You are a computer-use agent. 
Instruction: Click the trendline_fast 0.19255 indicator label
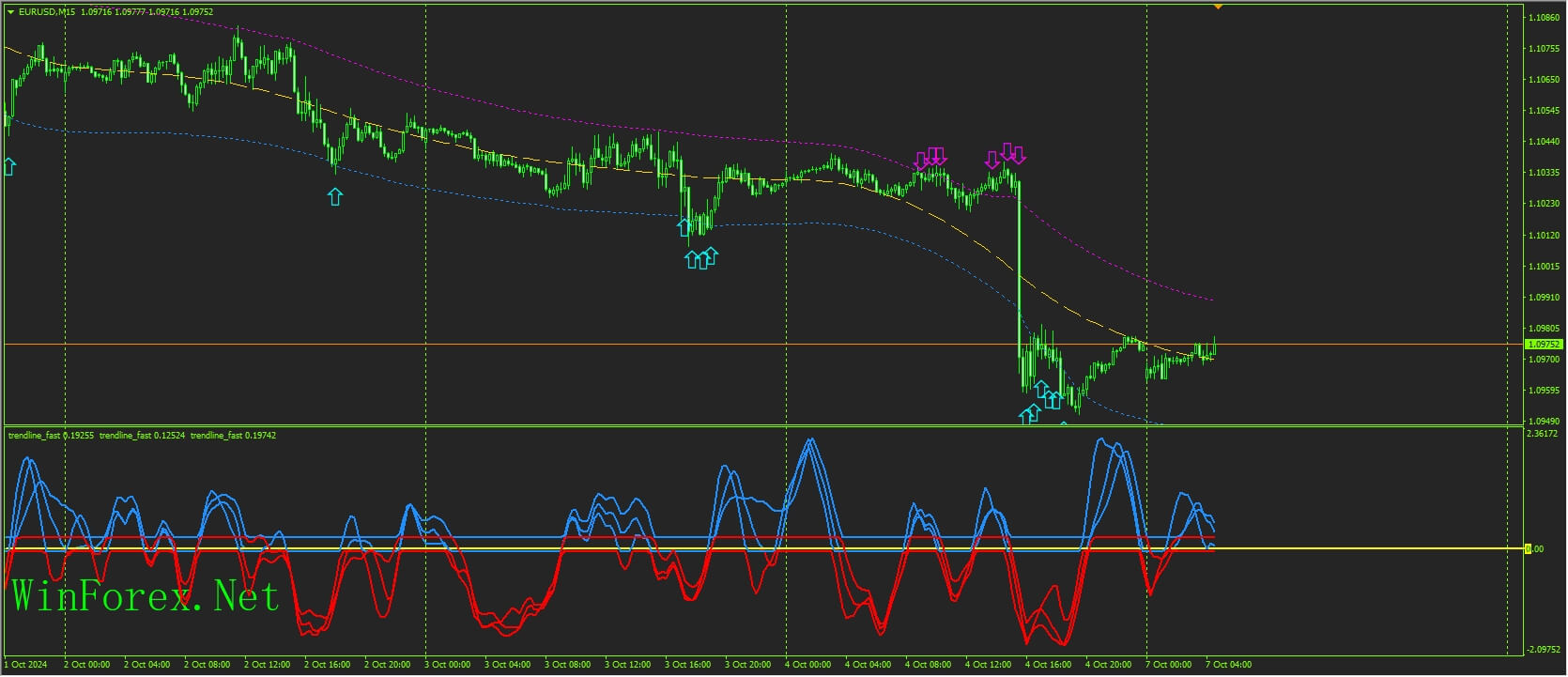(51, 436)
